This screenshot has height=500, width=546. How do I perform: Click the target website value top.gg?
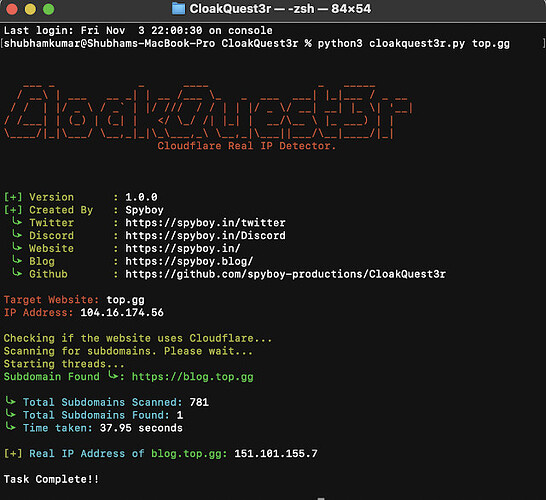point(125,300)
